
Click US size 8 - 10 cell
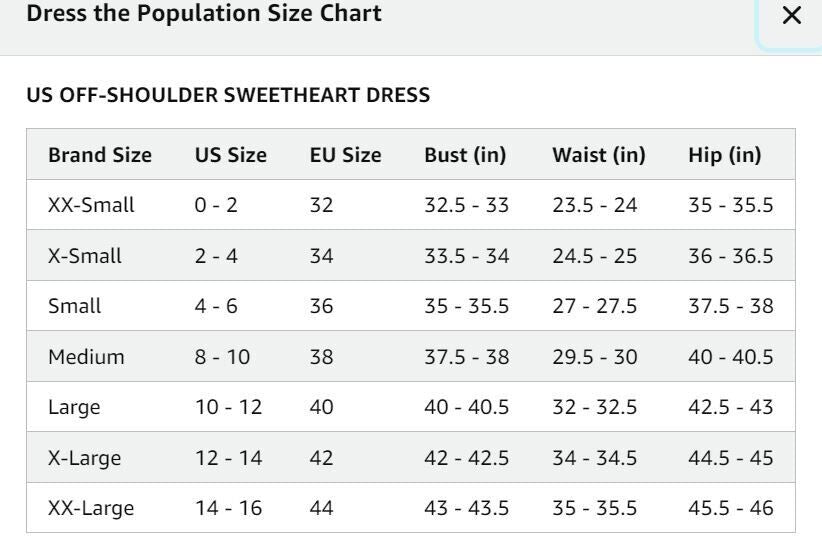[222, 357]
